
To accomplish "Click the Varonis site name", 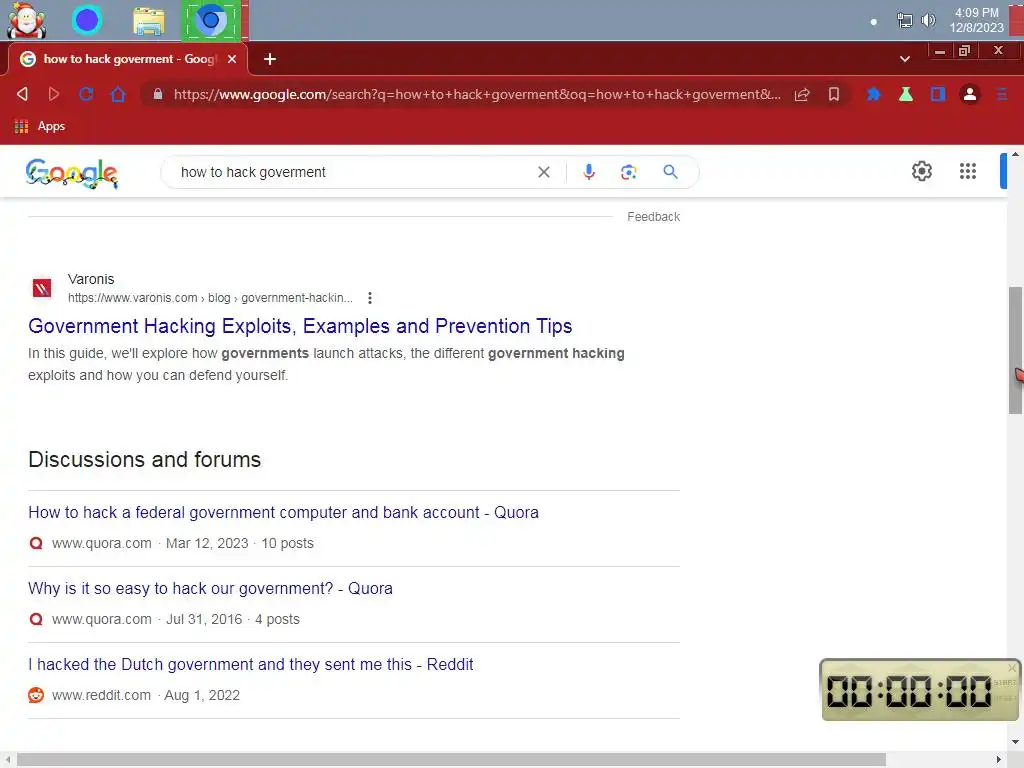I will tap(91, 279).
